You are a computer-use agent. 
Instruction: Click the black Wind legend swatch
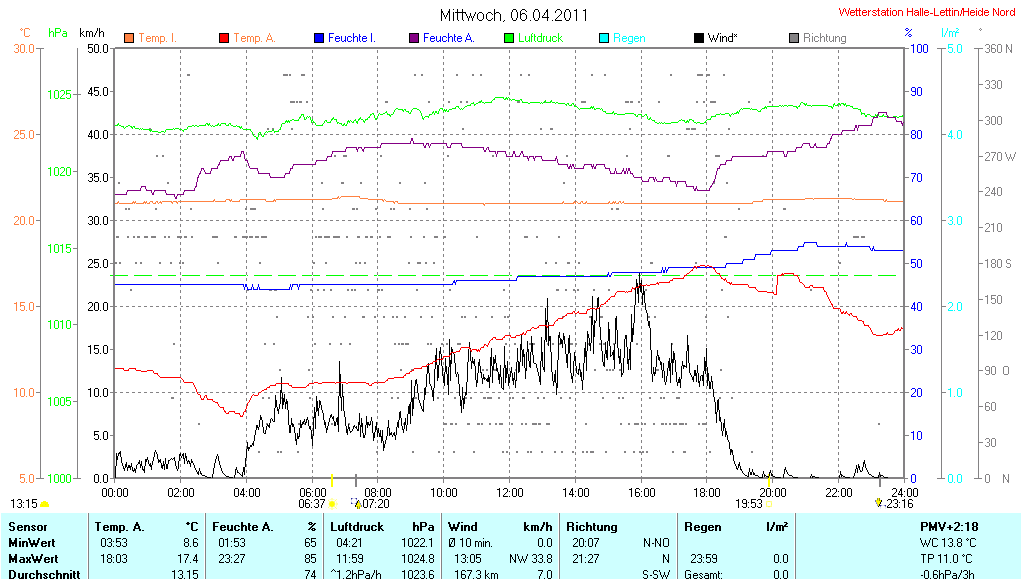(x=698, y=38)
